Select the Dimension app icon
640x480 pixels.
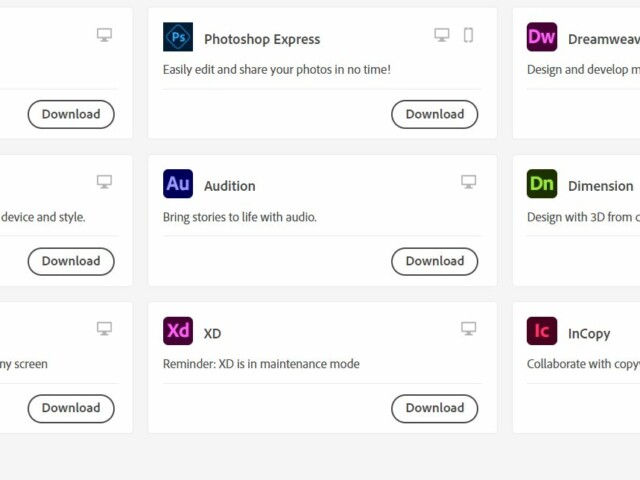coord(542,184)
